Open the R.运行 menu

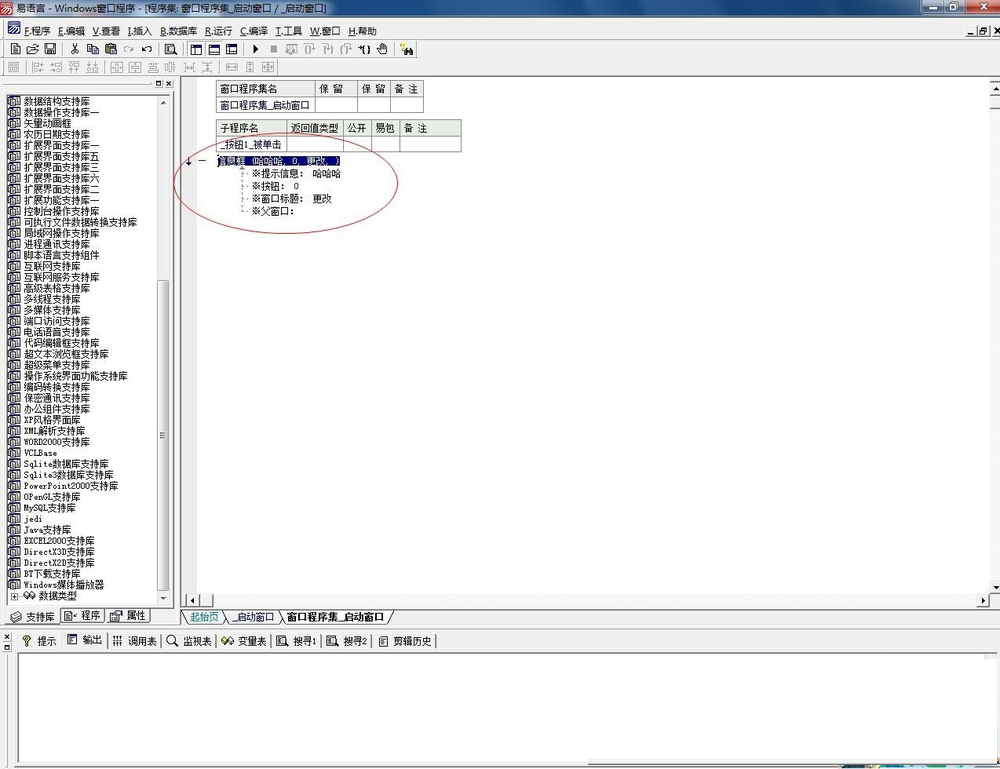coord(218,31)
